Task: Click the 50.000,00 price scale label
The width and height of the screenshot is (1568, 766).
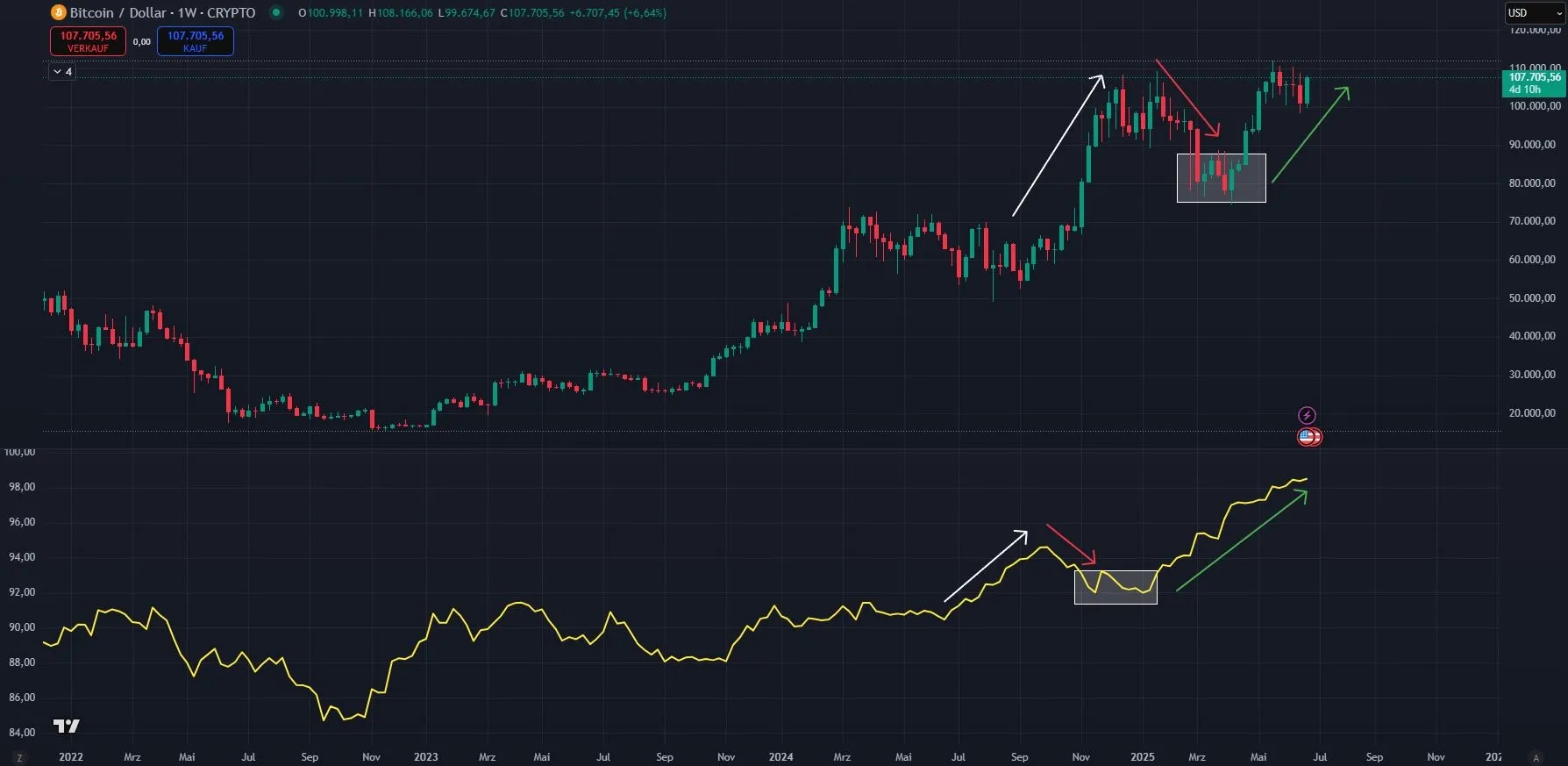Action: point(1533,298)
